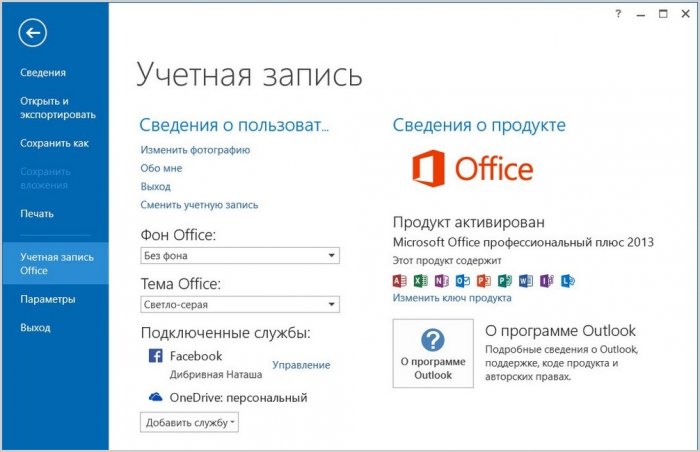Image resolution: width=700 pixels, height=452 pixels.
Task: Click the orange Office logo
Action: (x=472, y=168)
